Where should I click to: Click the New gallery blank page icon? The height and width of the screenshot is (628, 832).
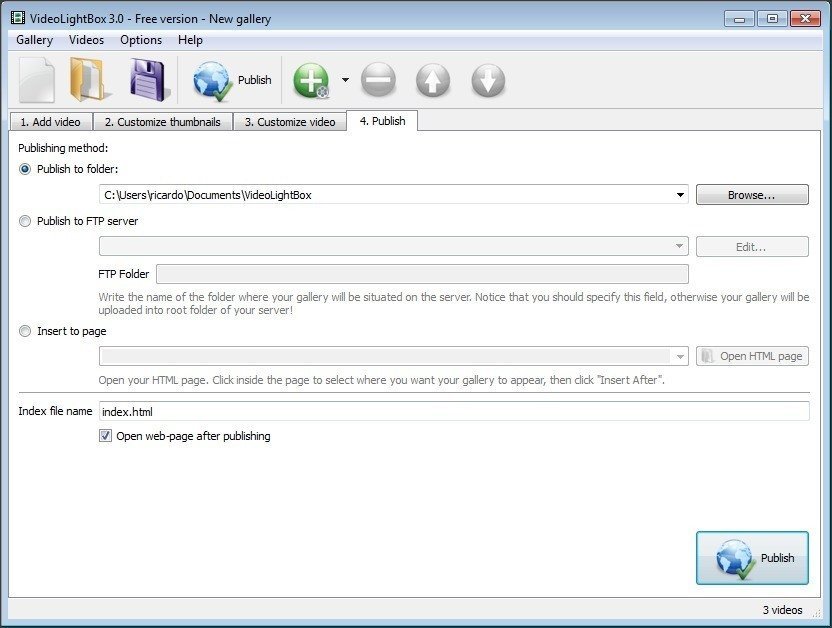(x=37, y=80)
